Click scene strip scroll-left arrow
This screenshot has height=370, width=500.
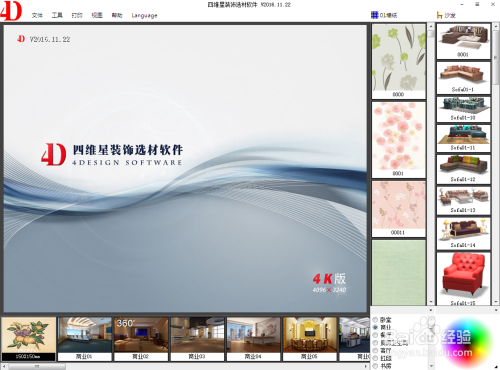click(x=4, y=366)
